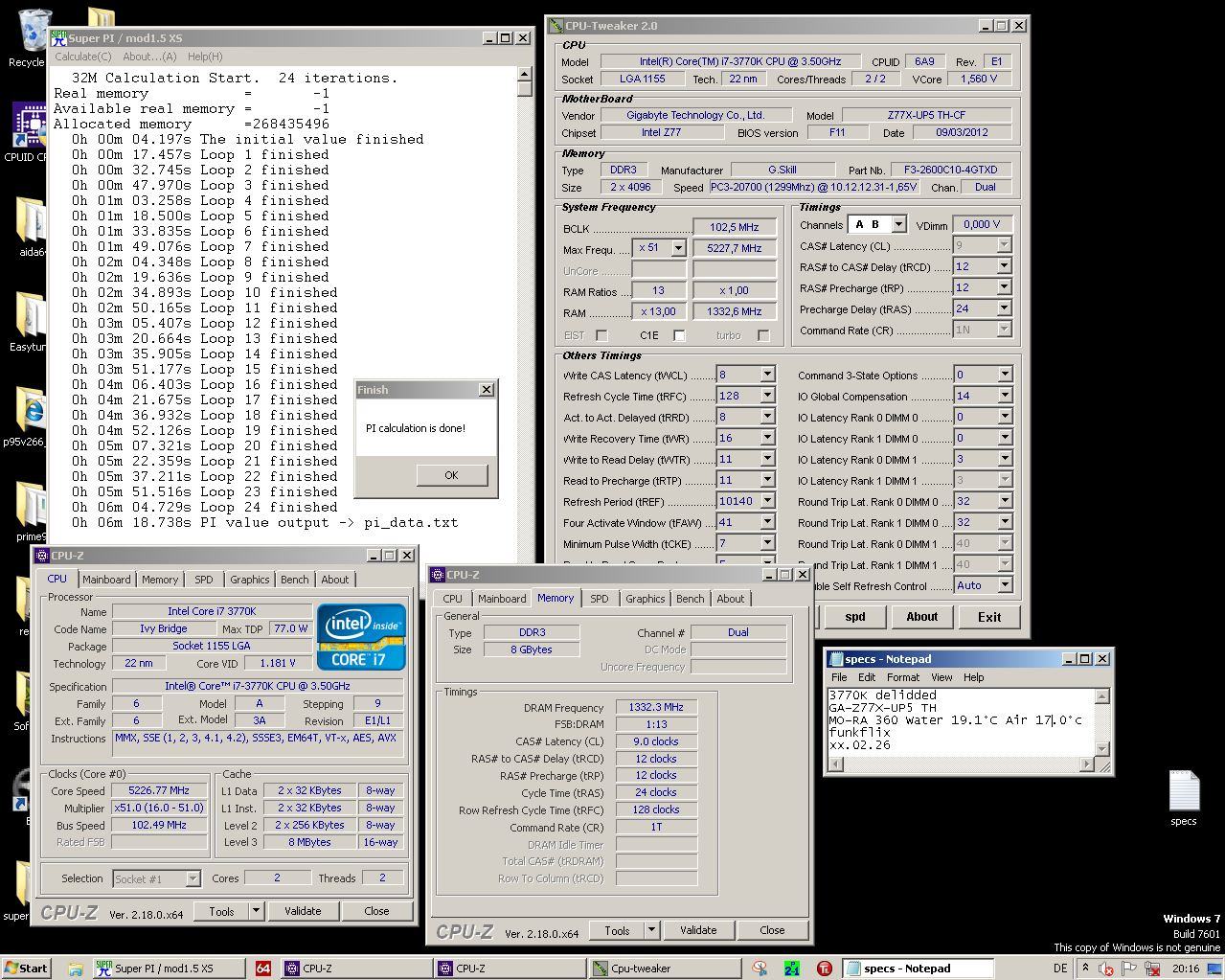
Task: Click the Validate button in CPU-Z CPU window
Action: tap(303, 911)
